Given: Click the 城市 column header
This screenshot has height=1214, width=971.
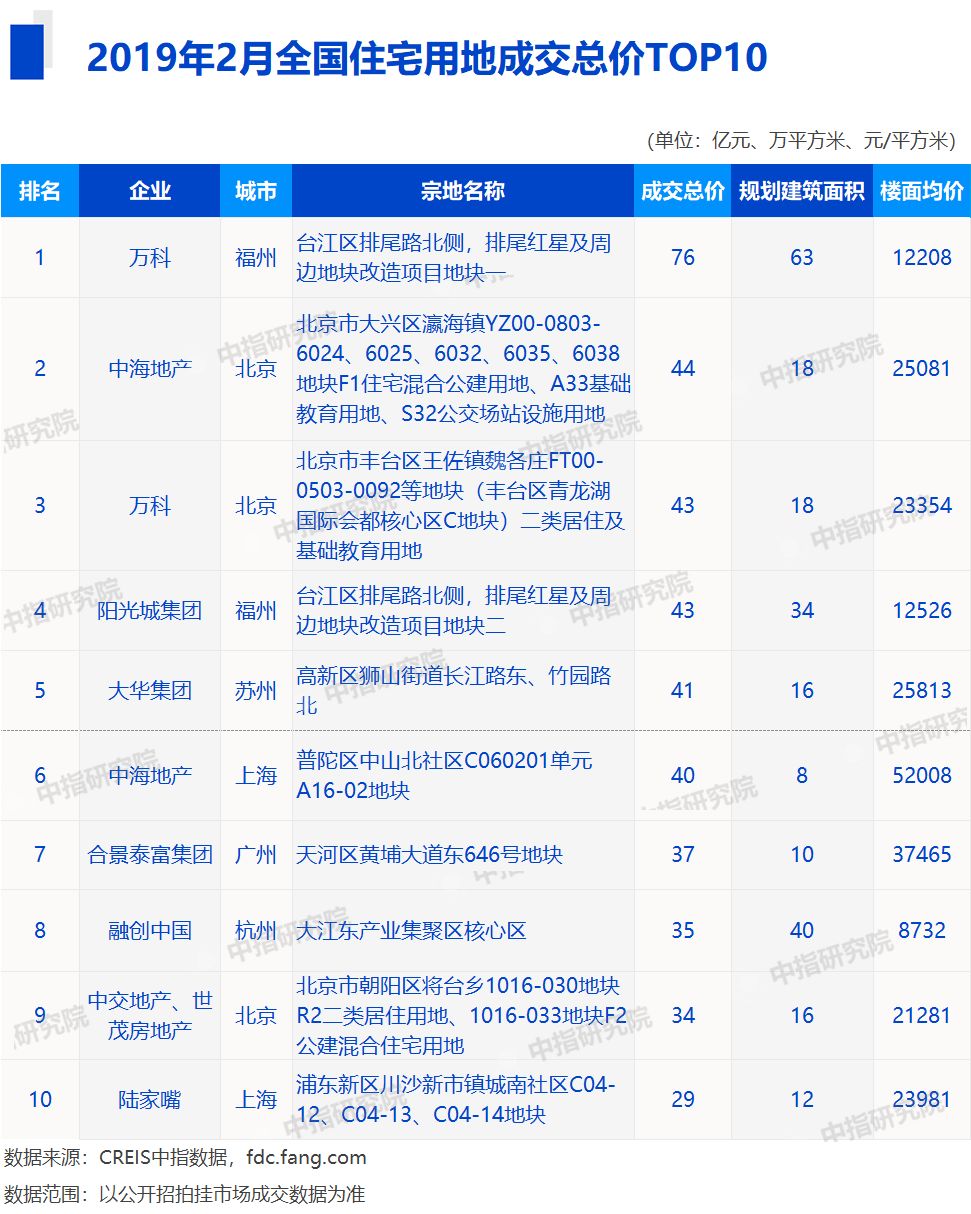Looking at the screenshot, I should [256, 191].
